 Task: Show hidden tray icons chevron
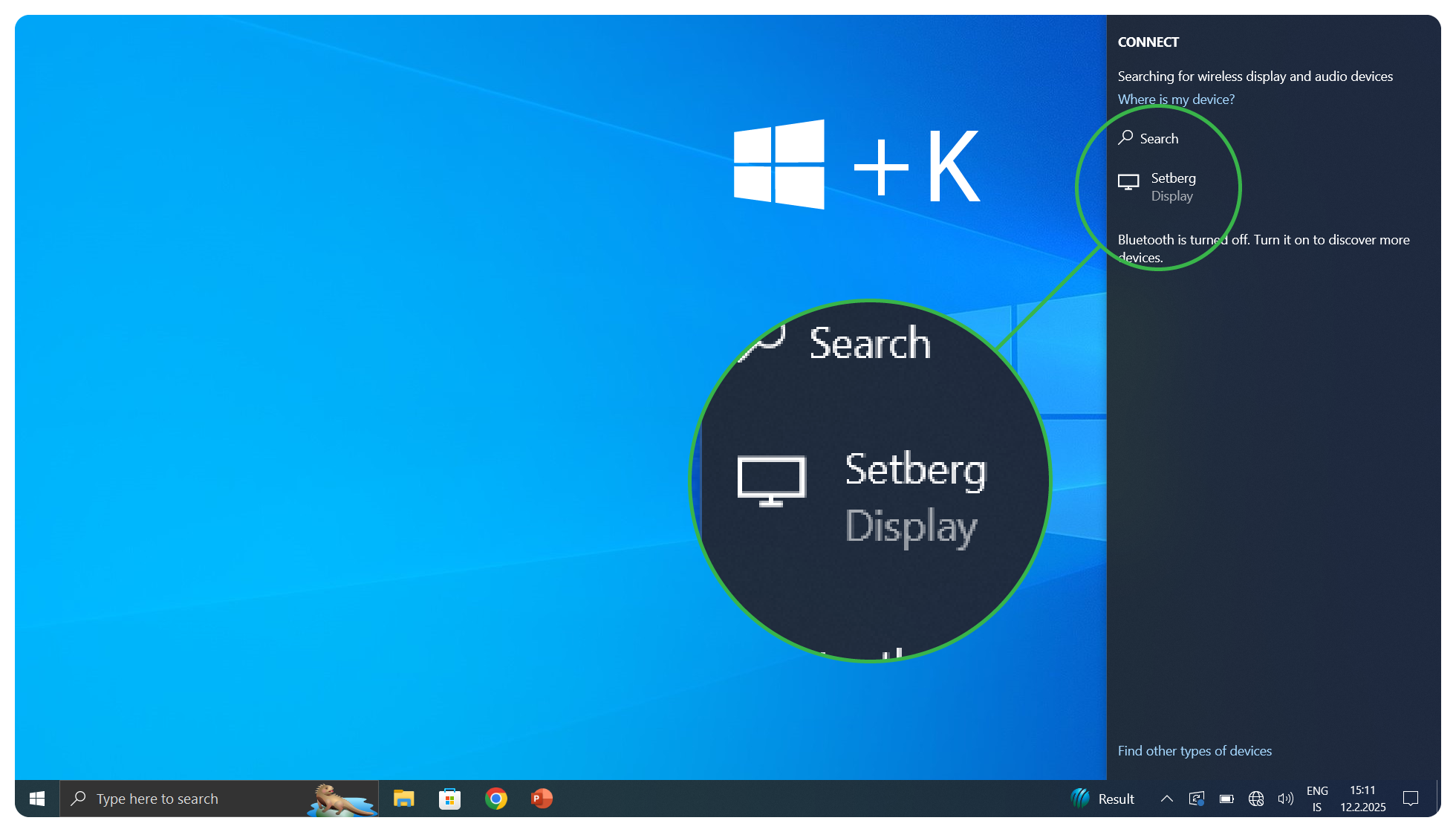[1166, 799]
